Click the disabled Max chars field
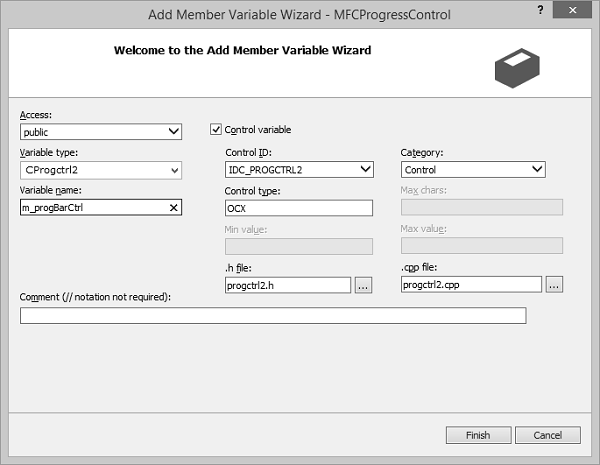The width and height of the screenshot is (600, 465). 482,207
